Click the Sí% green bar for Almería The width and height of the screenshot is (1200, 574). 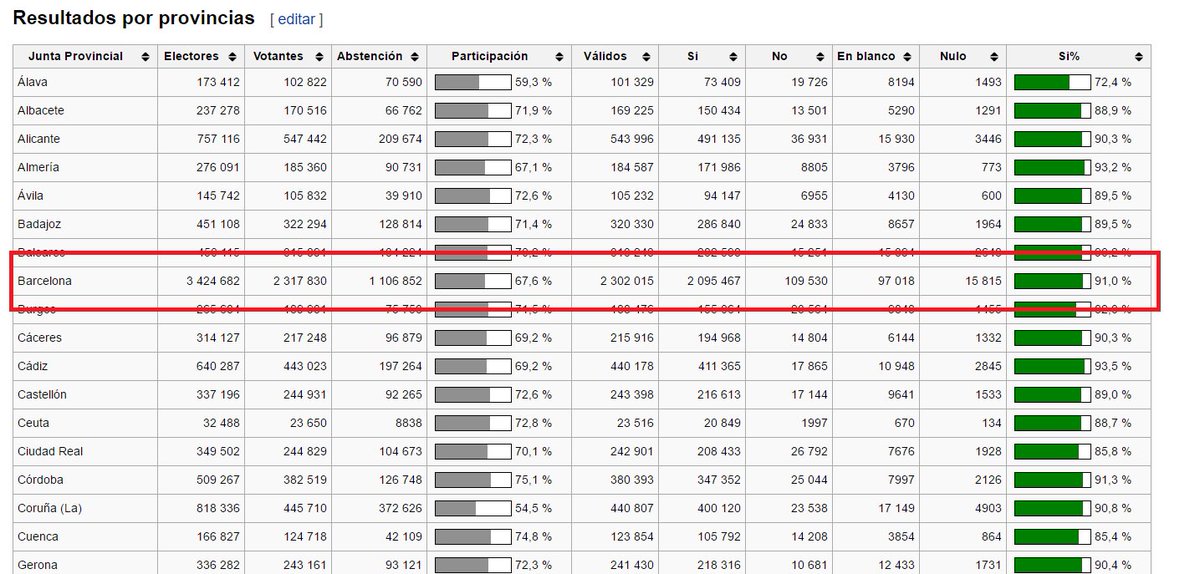click(x=1052, y=167)
